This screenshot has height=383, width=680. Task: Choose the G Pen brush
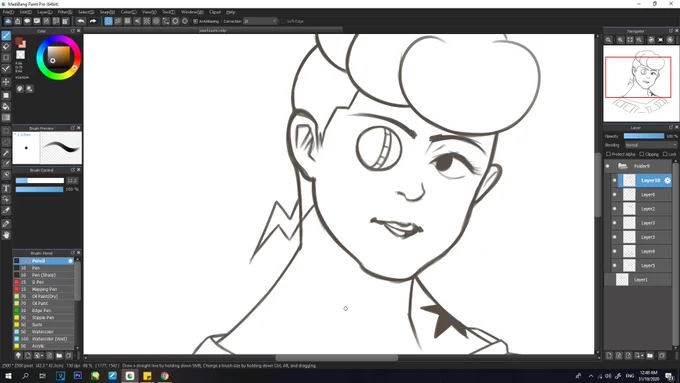[43, 282]
